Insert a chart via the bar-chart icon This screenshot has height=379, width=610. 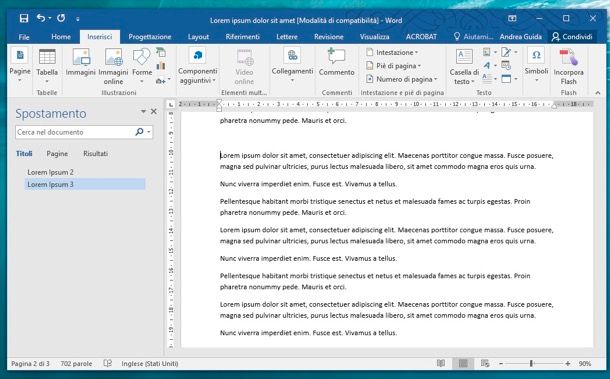[161, 66]
